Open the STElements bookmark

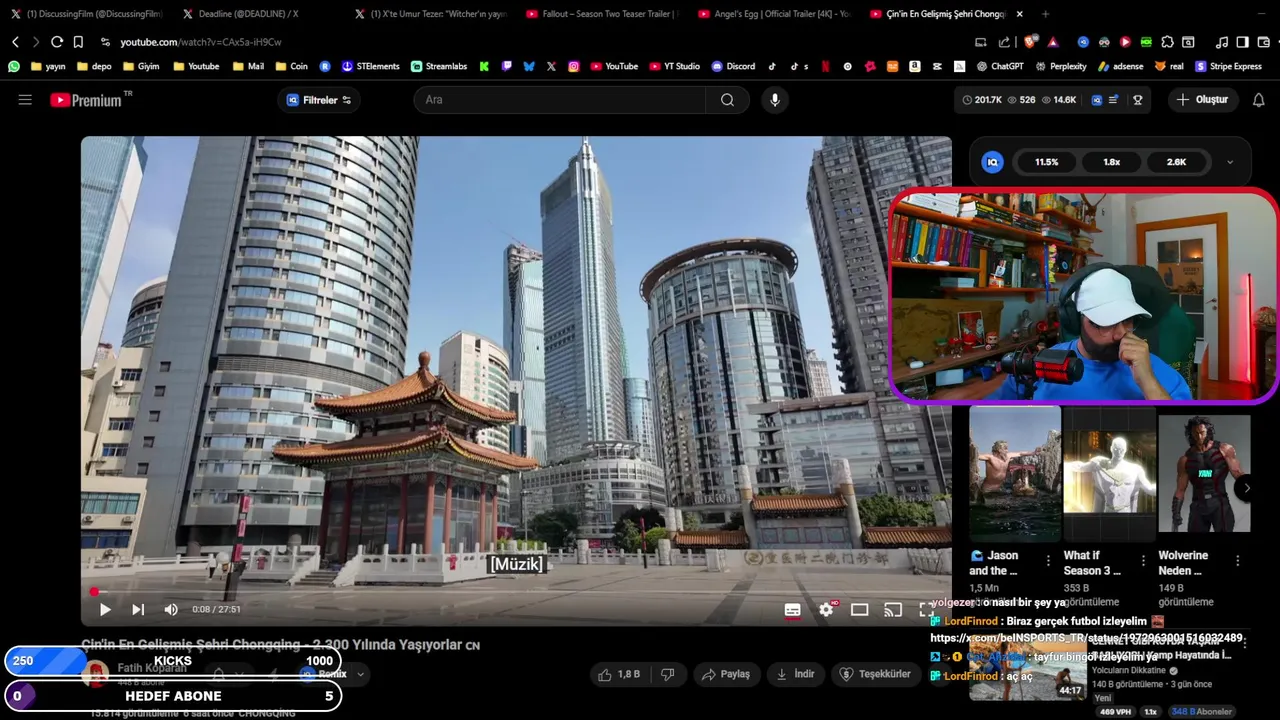371,66
